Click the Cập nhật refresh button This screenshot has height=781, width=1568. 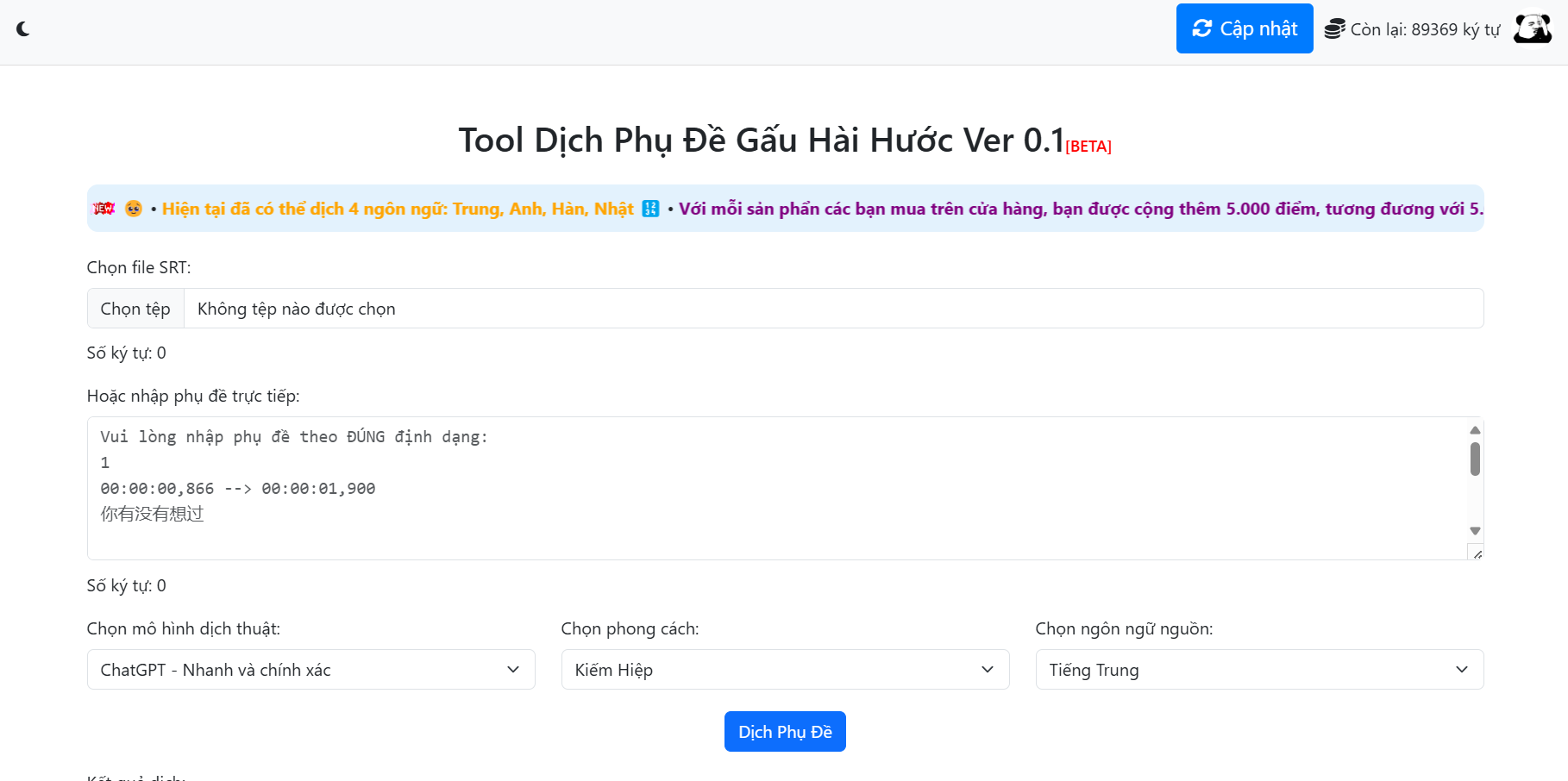click(x=1244, y=28)
